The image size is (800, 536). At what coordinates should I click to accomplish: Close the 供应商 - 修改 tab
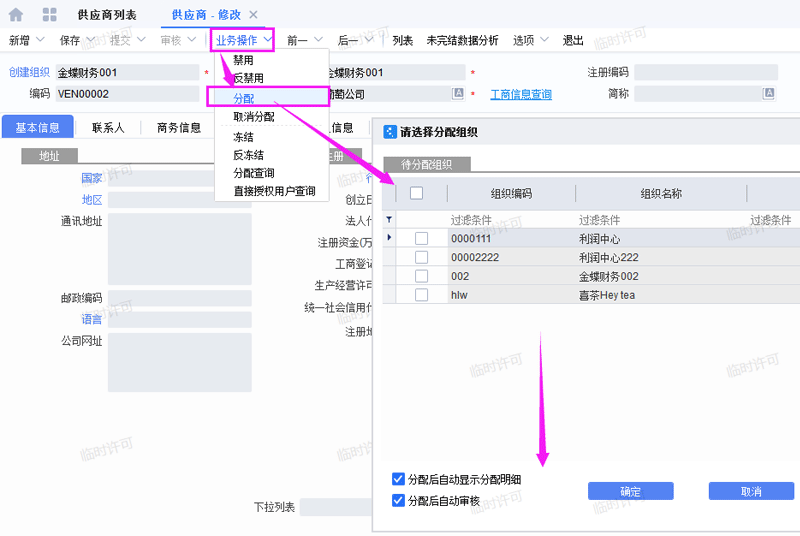point(253,15)
